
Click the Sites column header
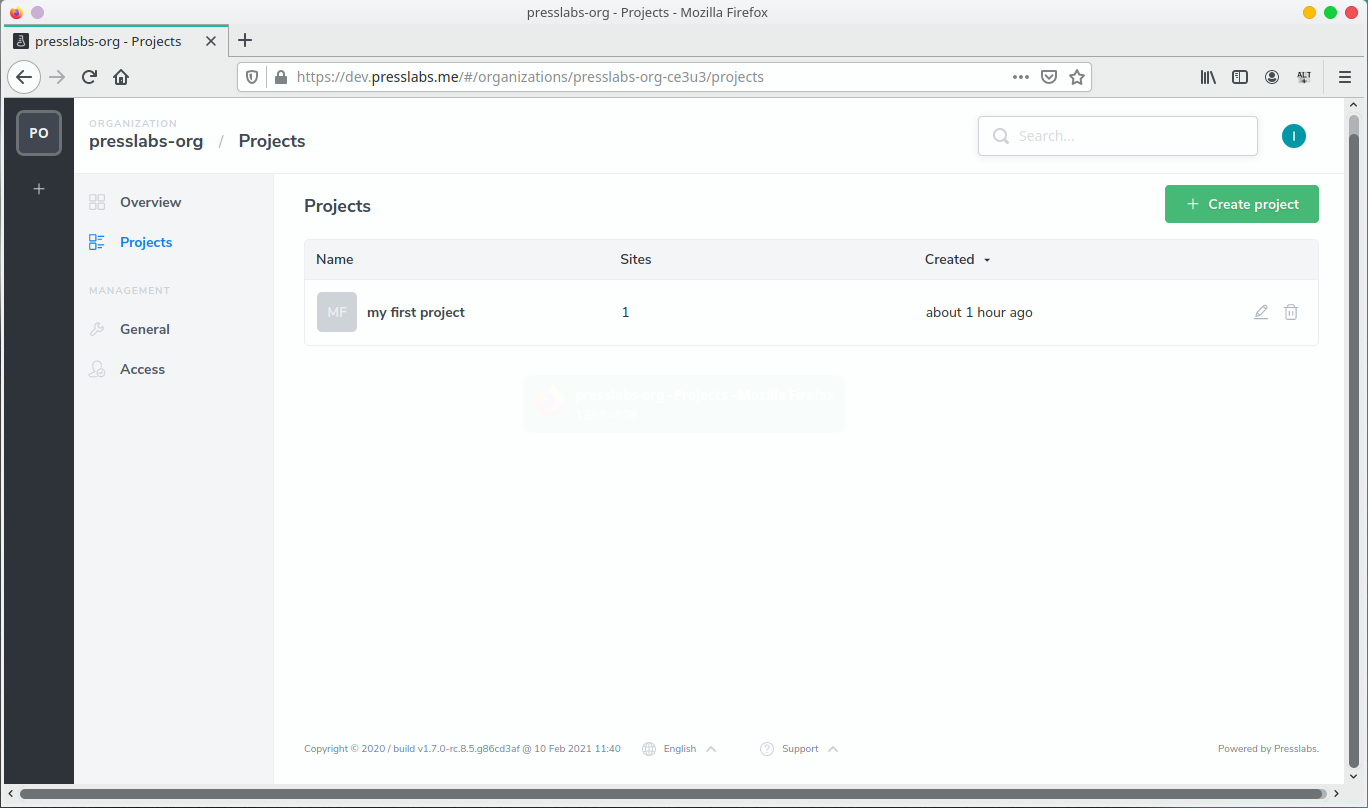[636, 259]
